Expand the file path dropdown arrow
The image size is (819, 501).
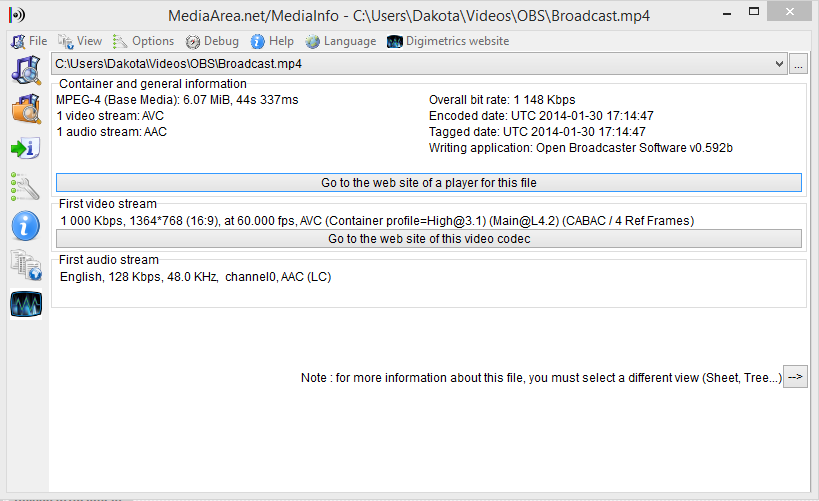coord(779,64)
